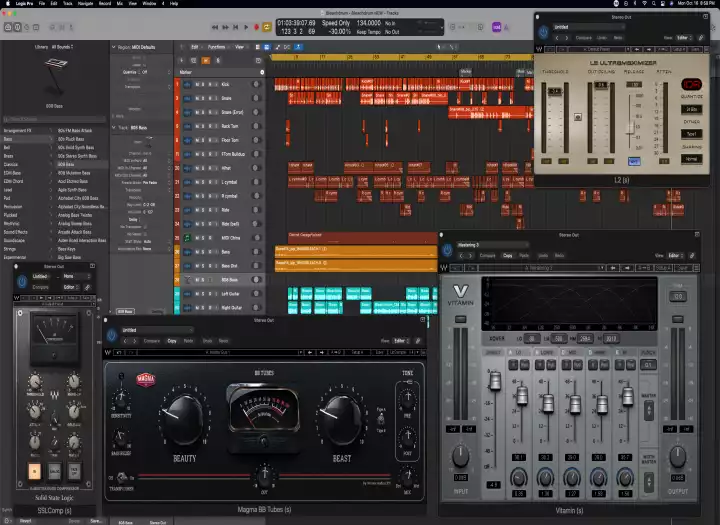Viewport: 720px width, 525px height.
Task: Mute the Rack Tom track
Action: coord(197,126)
